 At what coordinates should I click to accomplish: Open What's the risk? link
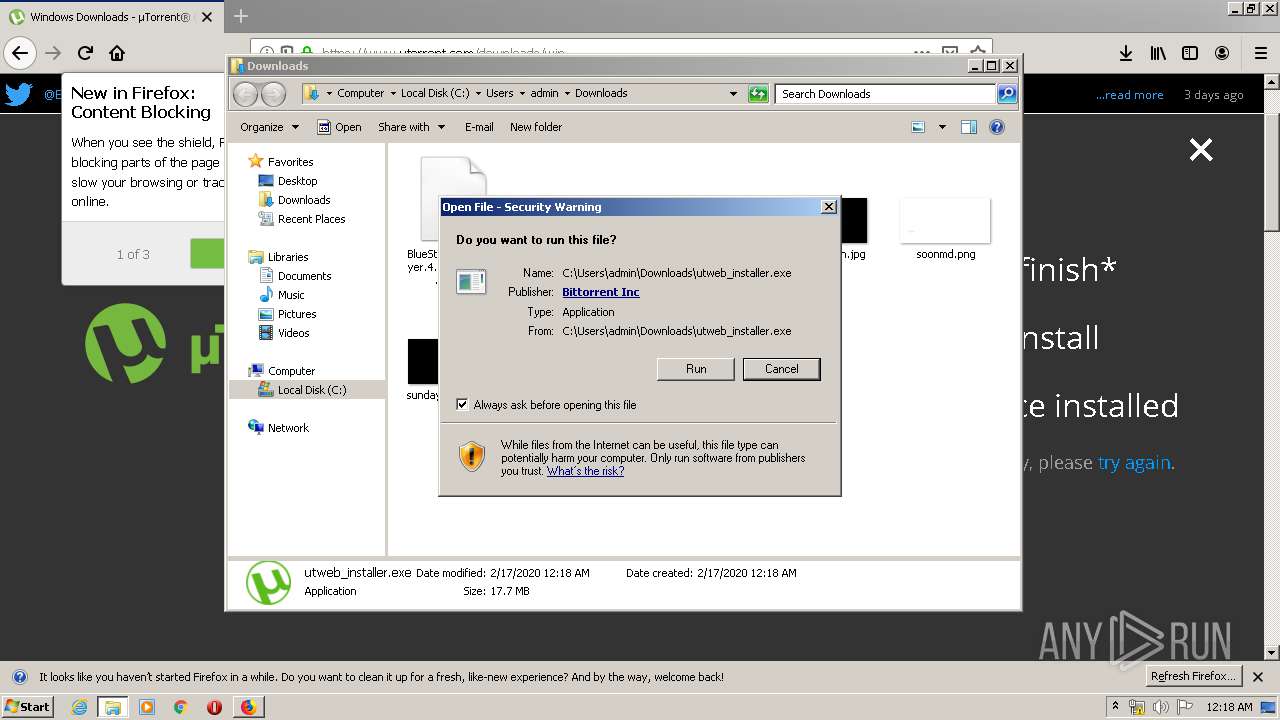585,471
